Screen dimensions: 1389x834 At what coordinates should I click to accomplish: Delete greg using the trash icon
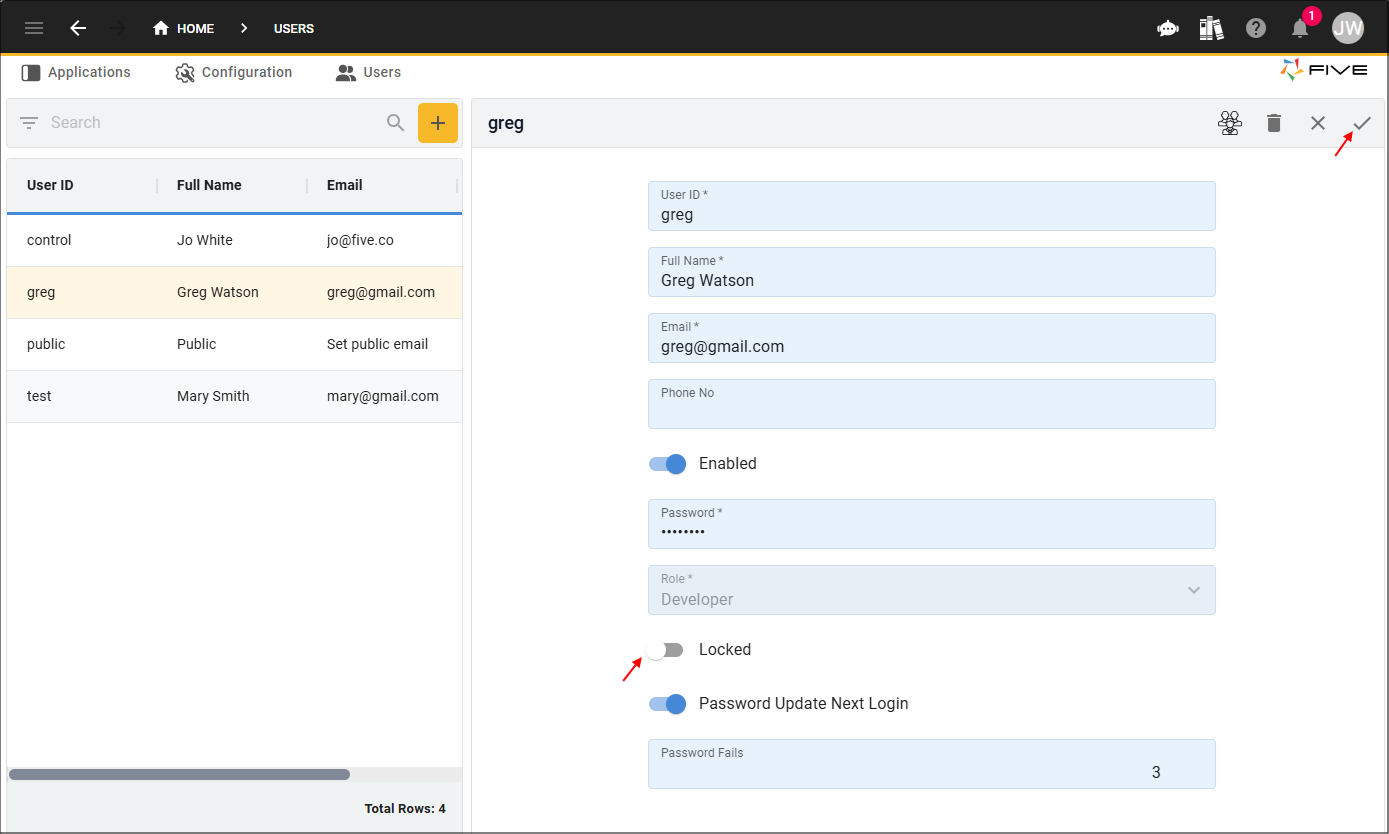point(1274,123)
